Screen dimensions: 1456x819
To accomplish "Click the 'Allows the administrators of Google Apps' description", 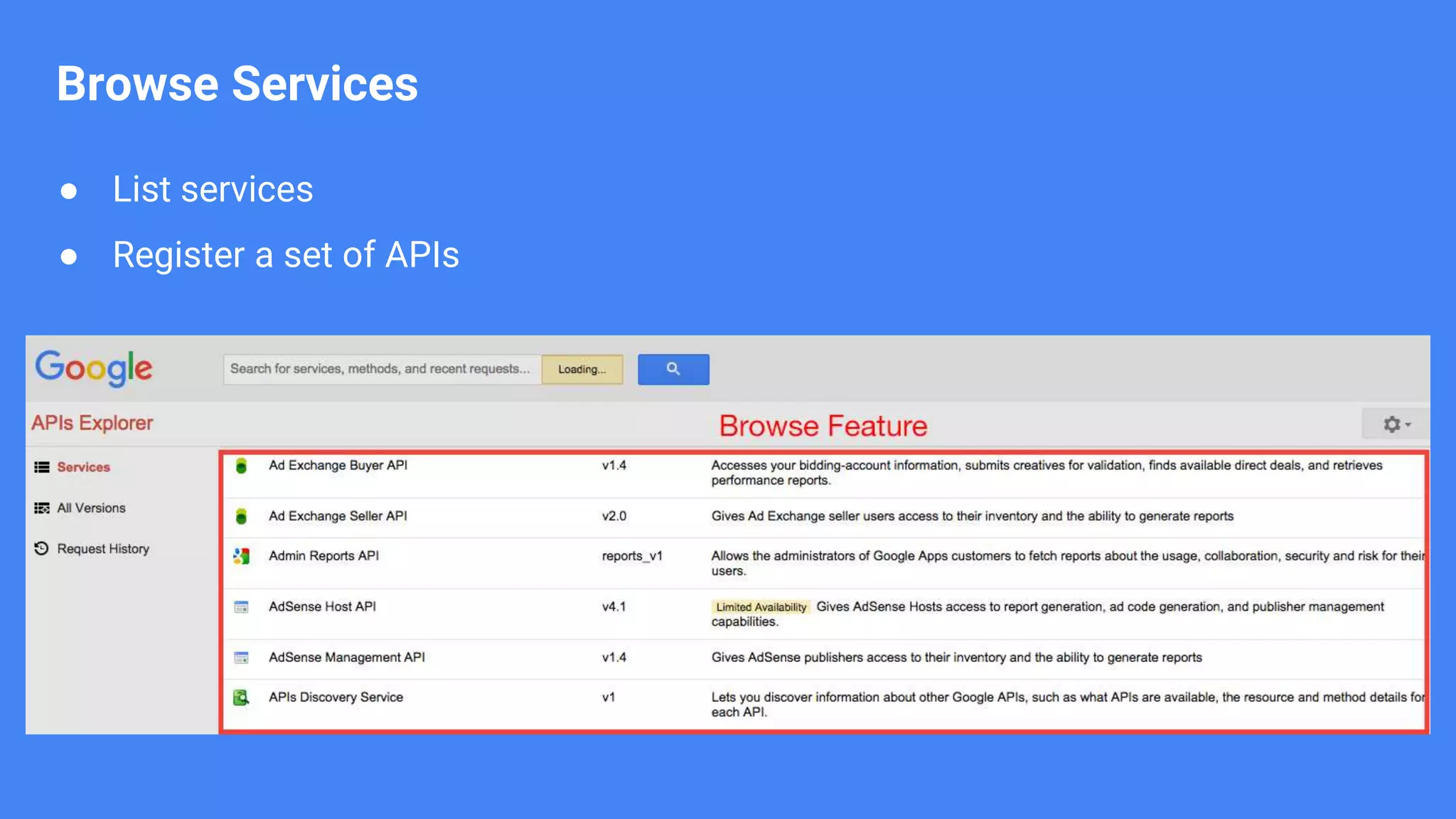I will (x=1068, y=563).
